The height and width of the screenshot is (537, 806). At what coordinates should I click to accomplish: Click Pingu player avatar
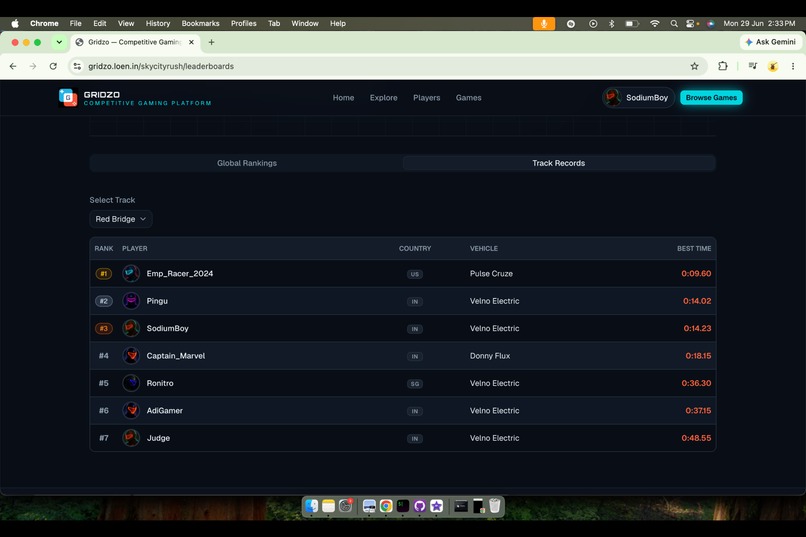(x=131, y=301)
